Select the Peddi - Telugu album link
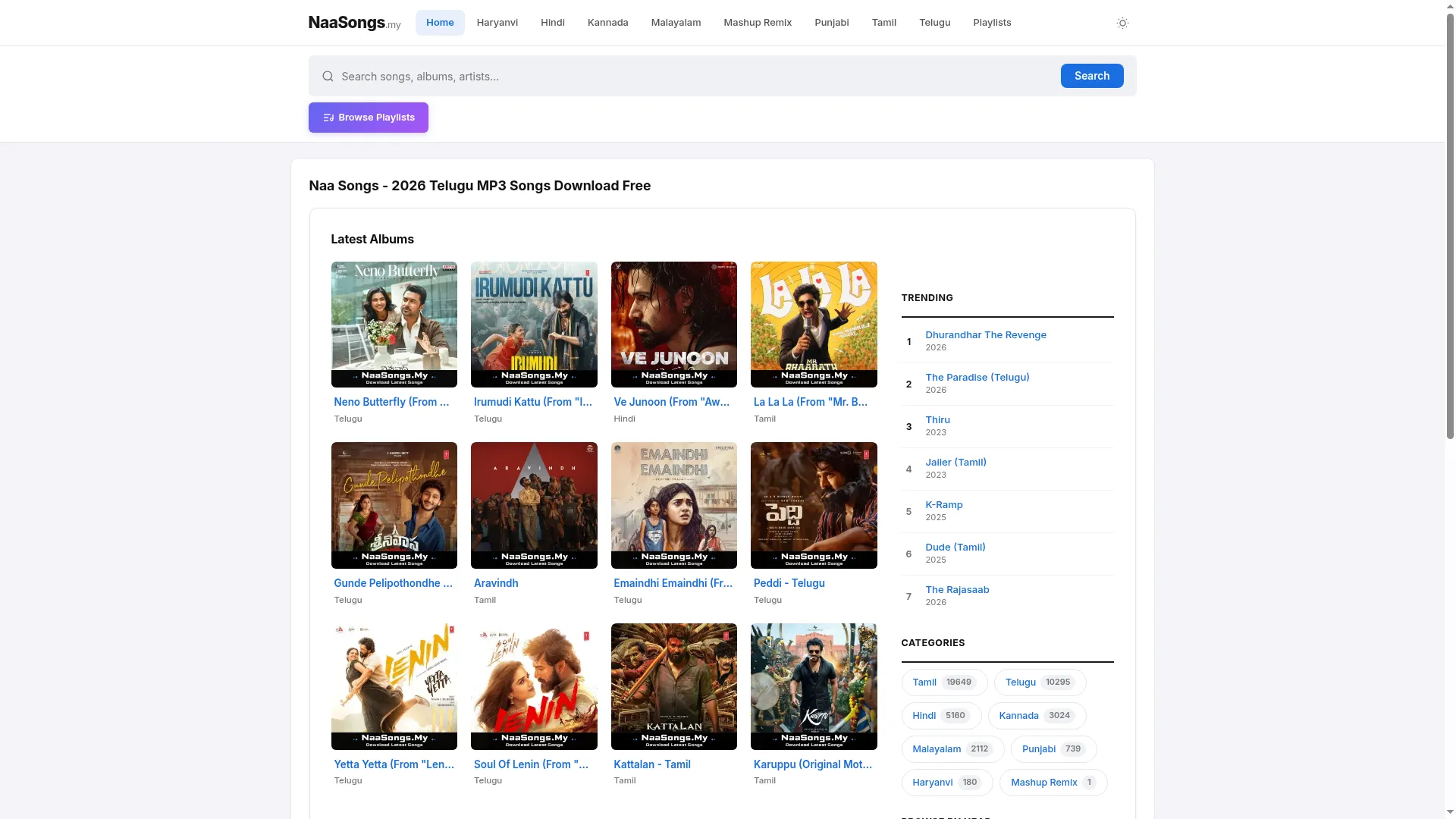Screen dimensions: 1456x819 coord(789,583)
